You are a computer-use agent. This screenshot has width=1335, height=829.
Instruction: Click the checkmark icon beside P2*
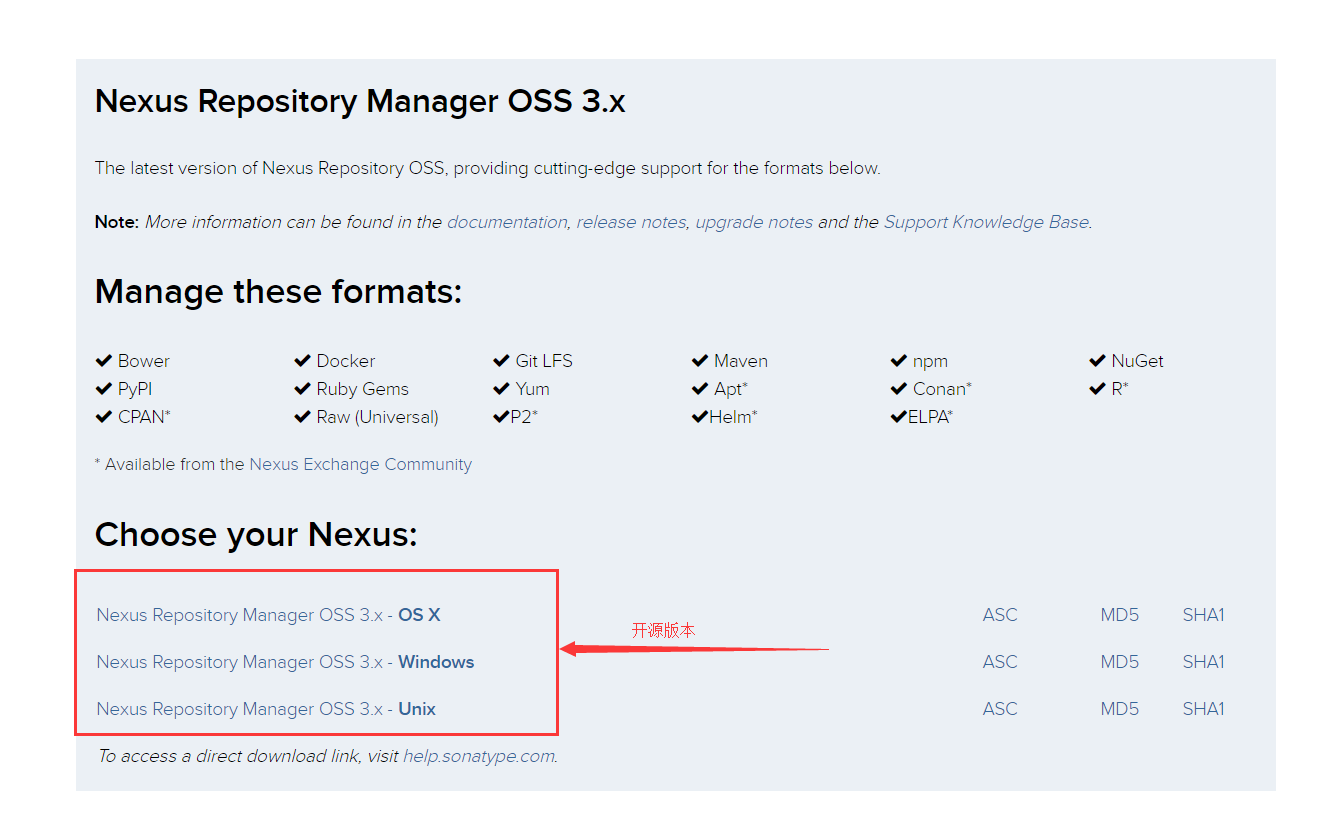tap(501, 417)
